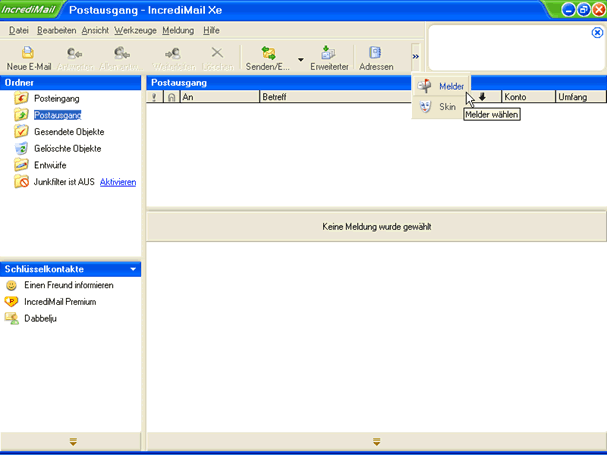Collapse the preview pane bottom arrow
608x456 pixels.
coord(376,441)
